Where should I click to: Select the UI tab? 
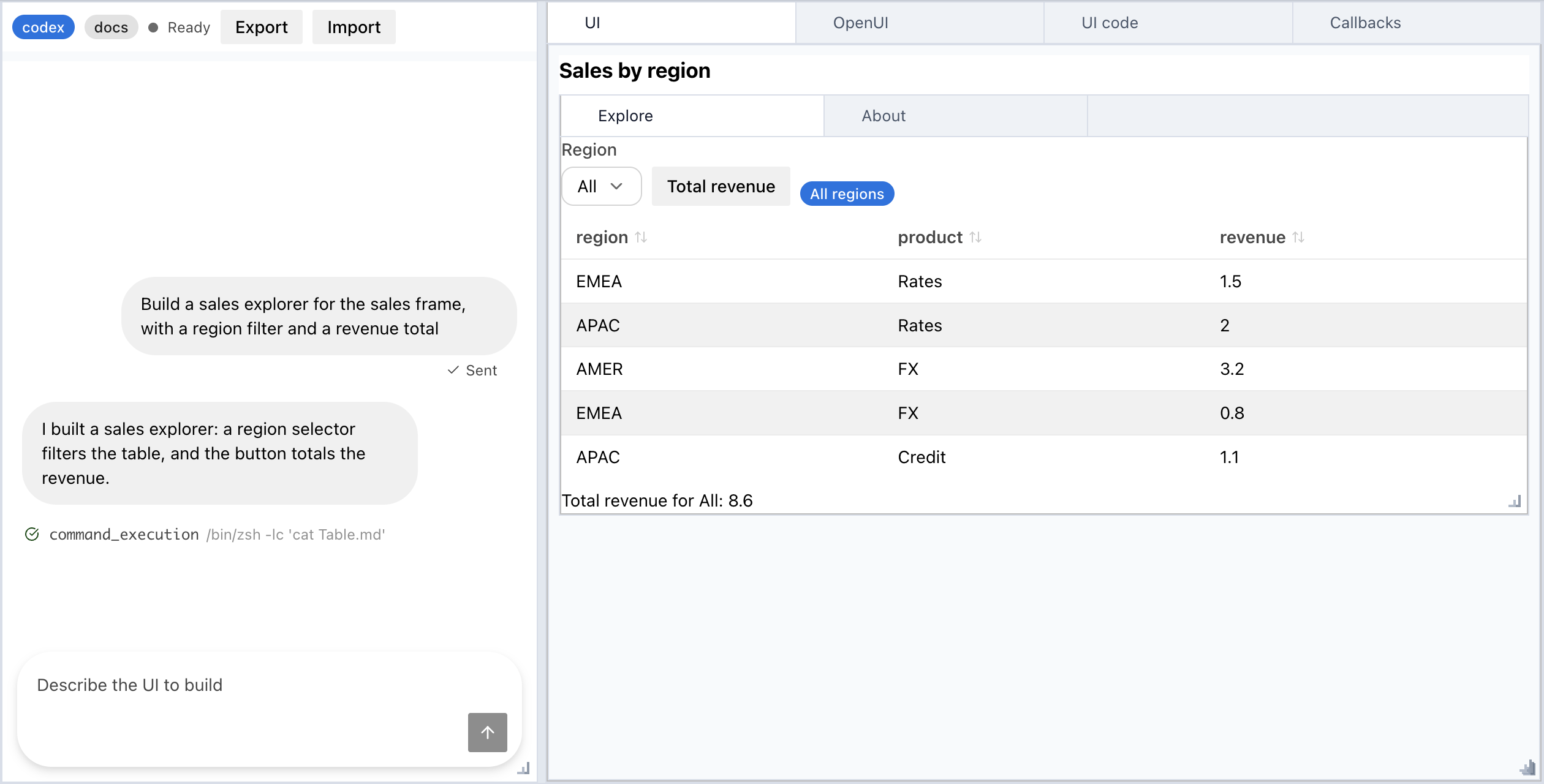tap(672, 23)
